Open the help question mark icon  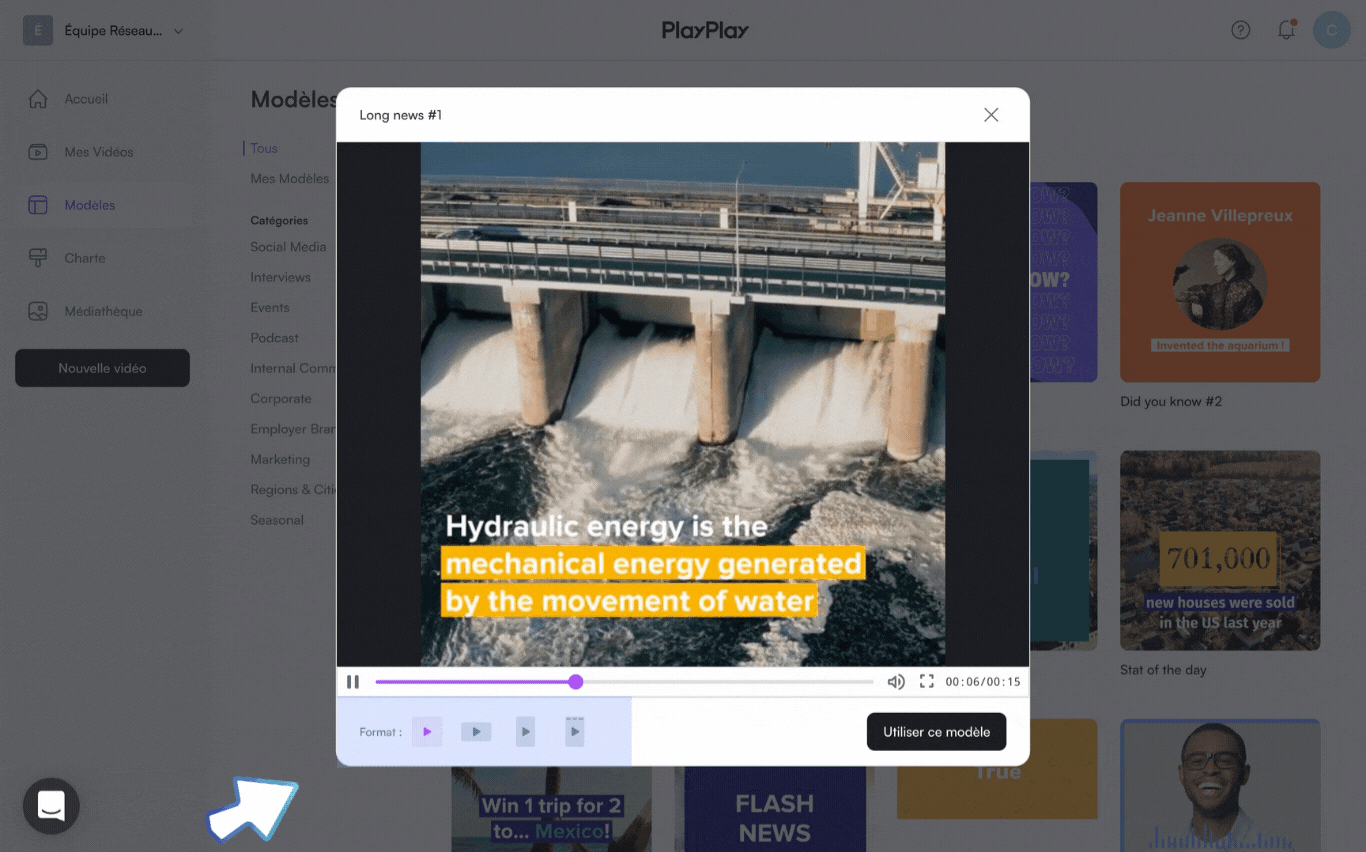click(x=1241, y=30)
